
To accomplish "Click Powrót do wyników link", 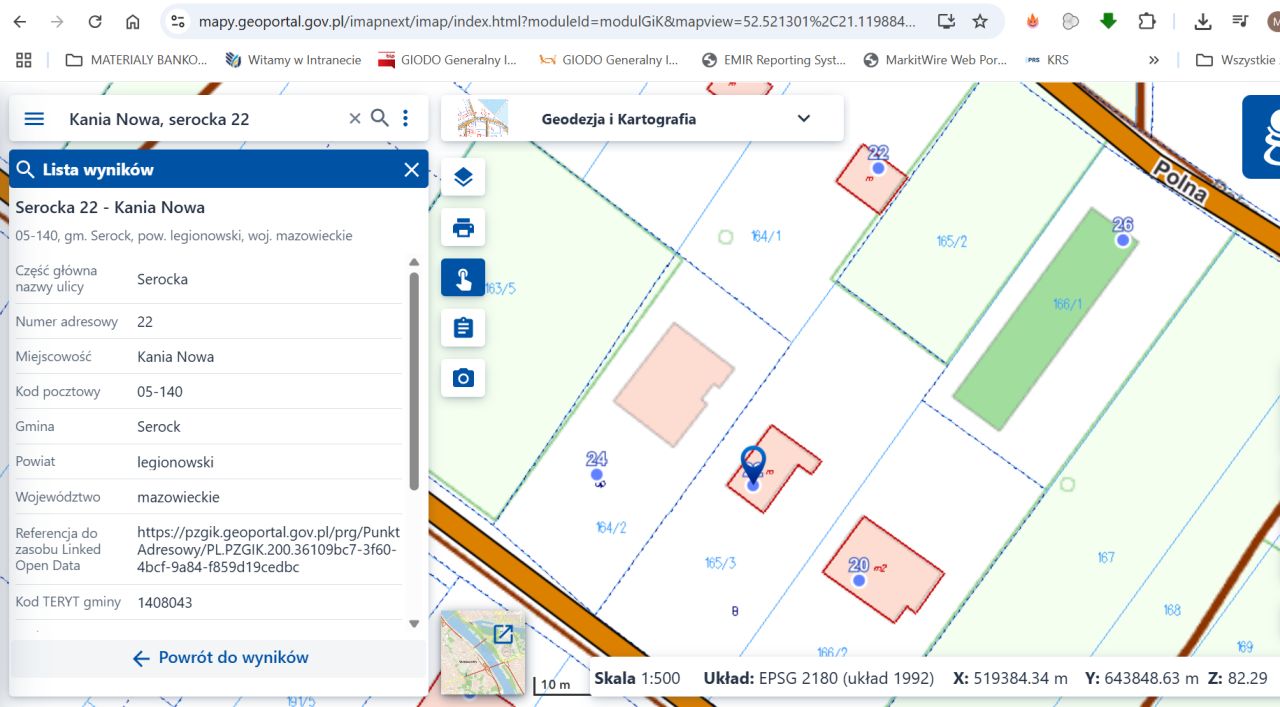I will tap(220, 658).
